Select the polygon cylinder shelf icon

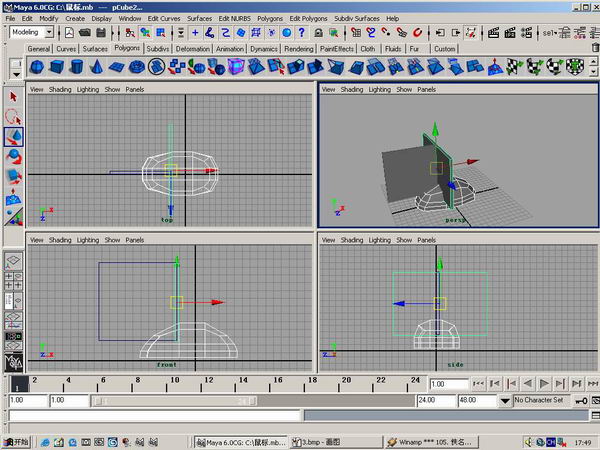77,67
